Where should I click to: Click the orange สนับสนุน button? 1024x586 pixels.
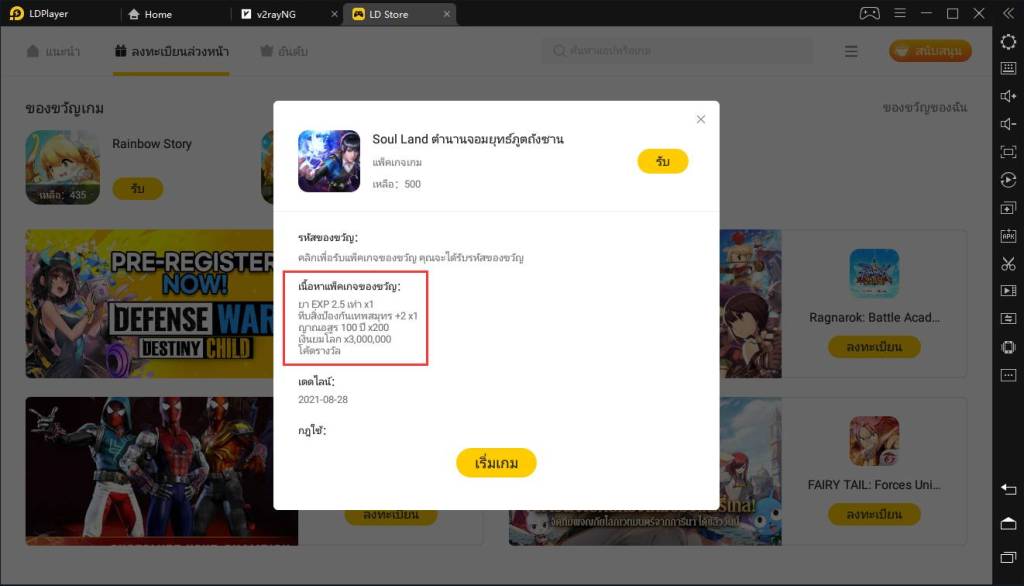pyautogui.click(x=930, y=50)
